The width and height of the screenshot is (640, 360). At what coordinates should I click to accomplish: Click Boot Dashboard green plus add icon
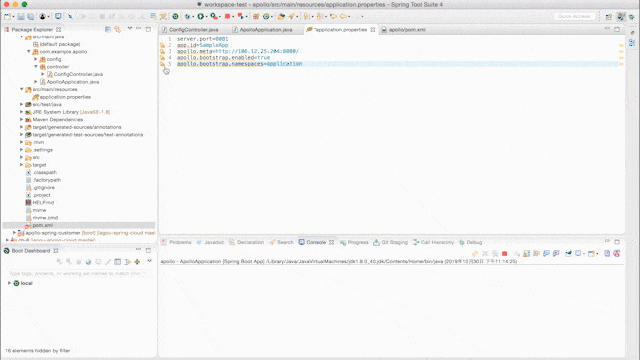pyautogui.click(x=137, y=262)
